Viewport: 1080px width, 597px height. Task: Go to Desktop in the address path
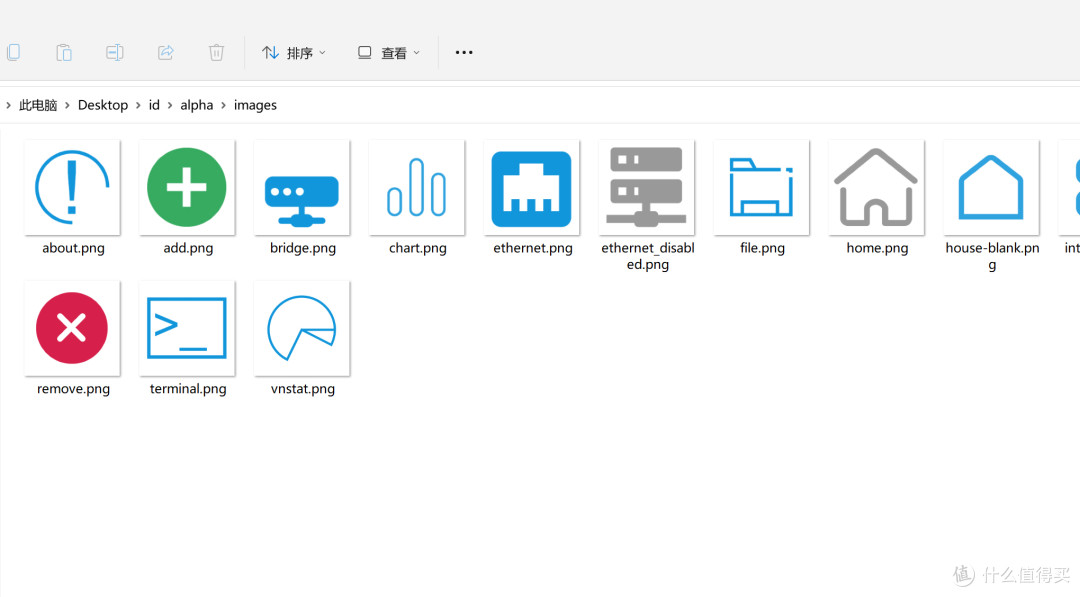pyautogui.click(x=103, y=105)
